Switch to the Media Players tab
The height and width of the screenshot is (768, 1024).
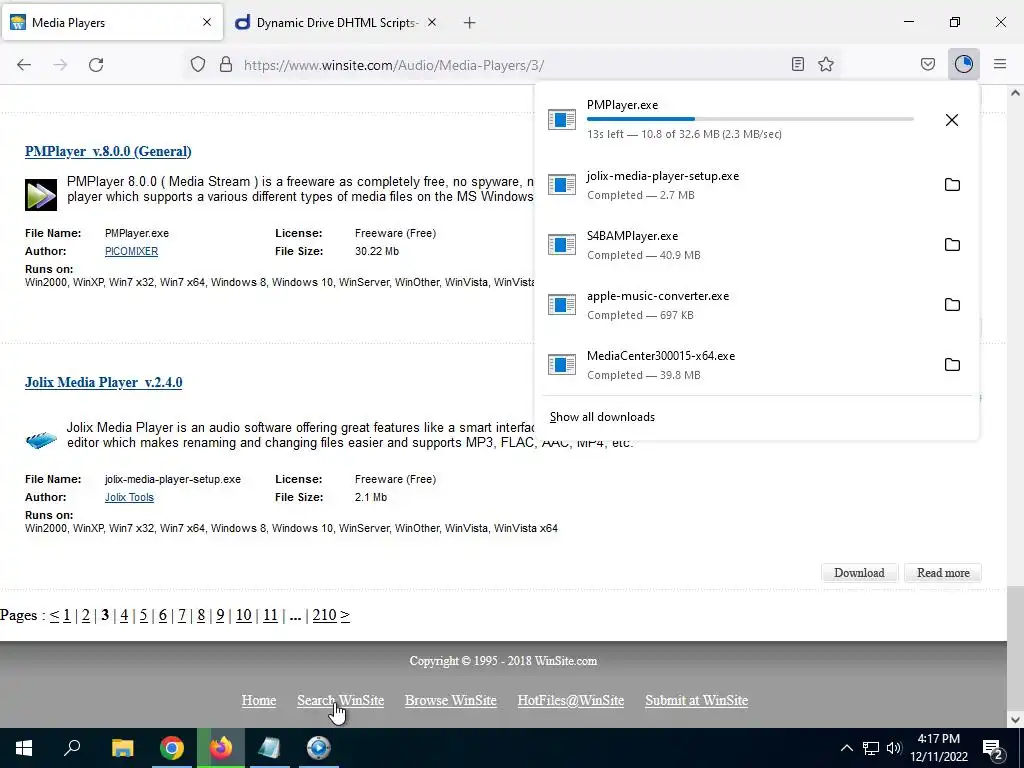click(112, 22)
